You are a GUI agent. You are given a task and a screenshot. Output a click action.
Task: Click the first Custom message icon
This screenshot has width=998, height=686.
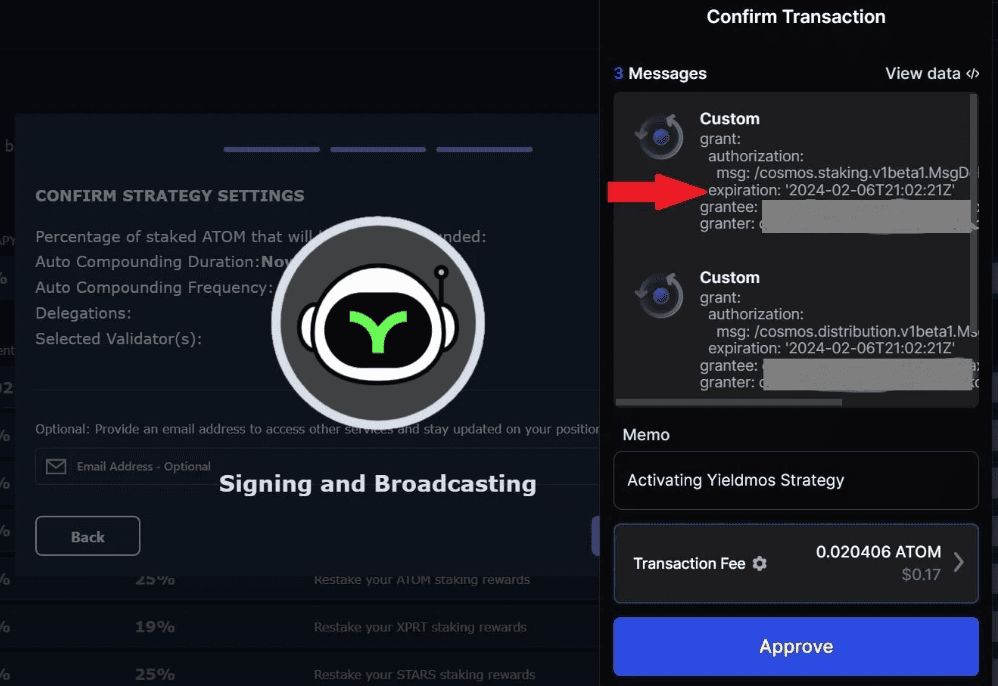coord(660,136)
